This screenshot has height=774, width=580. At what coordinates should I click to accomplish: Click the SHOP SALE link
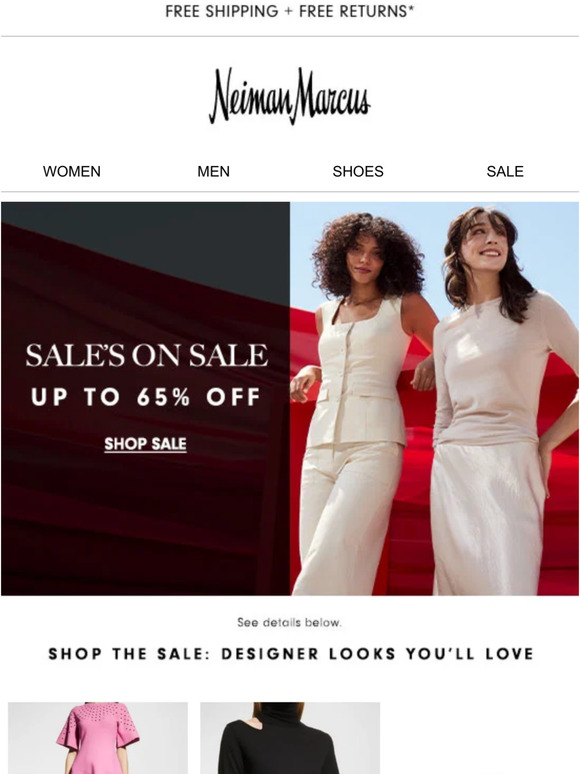tap(146, 444)
